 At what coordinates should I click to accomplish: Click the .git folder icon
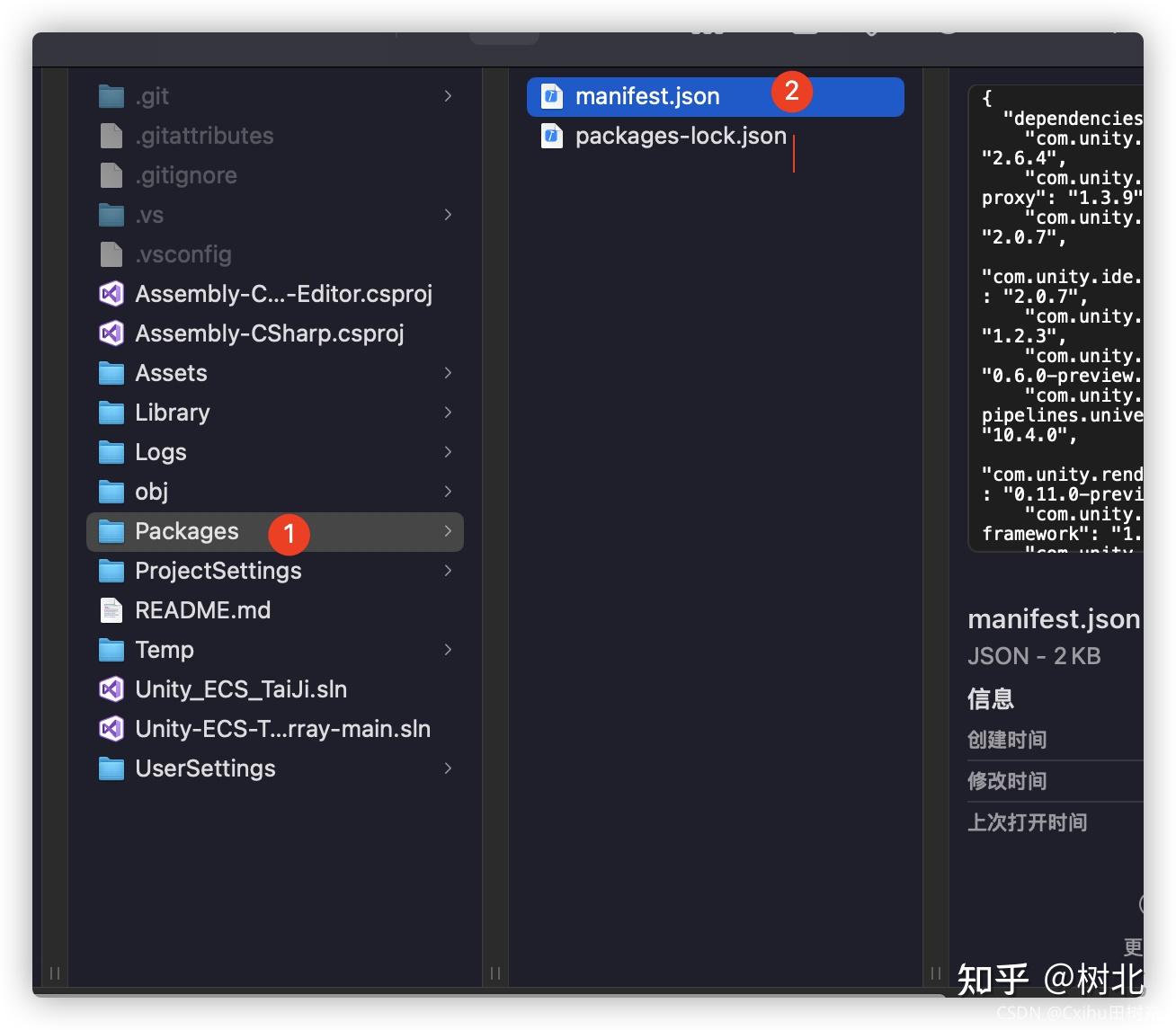(111, 95)
